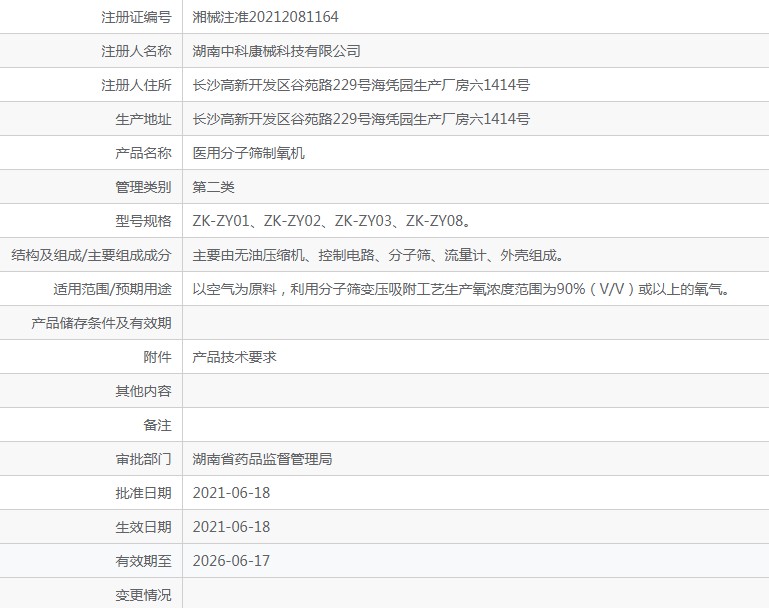The height and width of the screenshot is (608, 769).
Task: Select attachment value 产品技术要求
Action: (x=234, y=357)
